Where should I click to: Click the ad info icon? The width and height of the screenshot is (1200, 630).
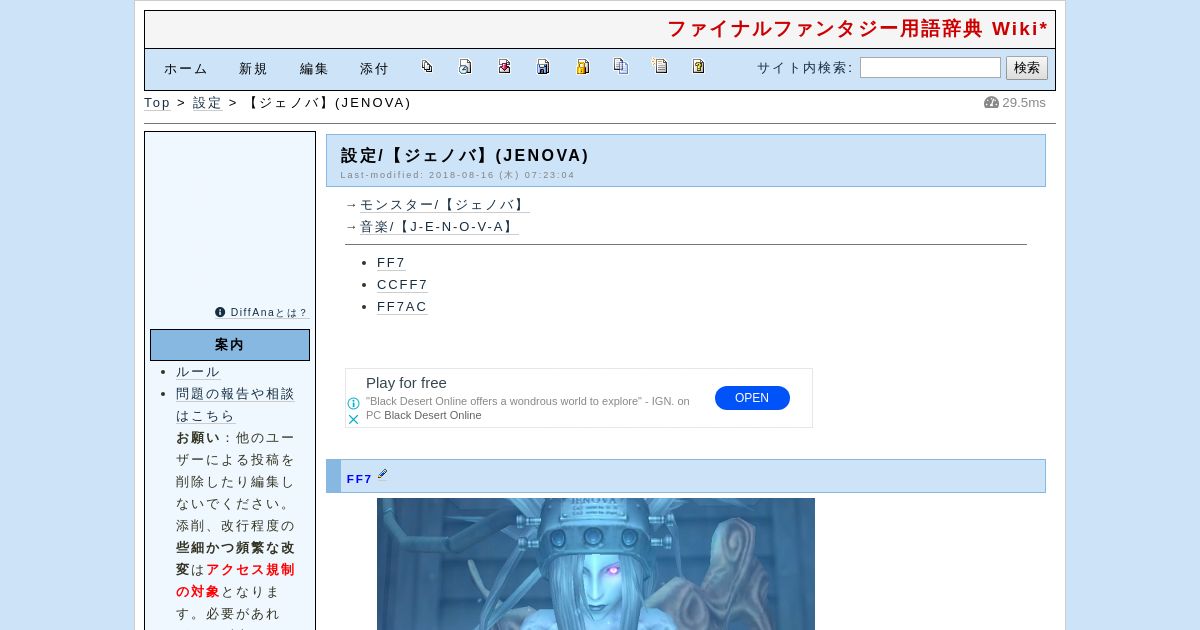[x=353, y=404]
